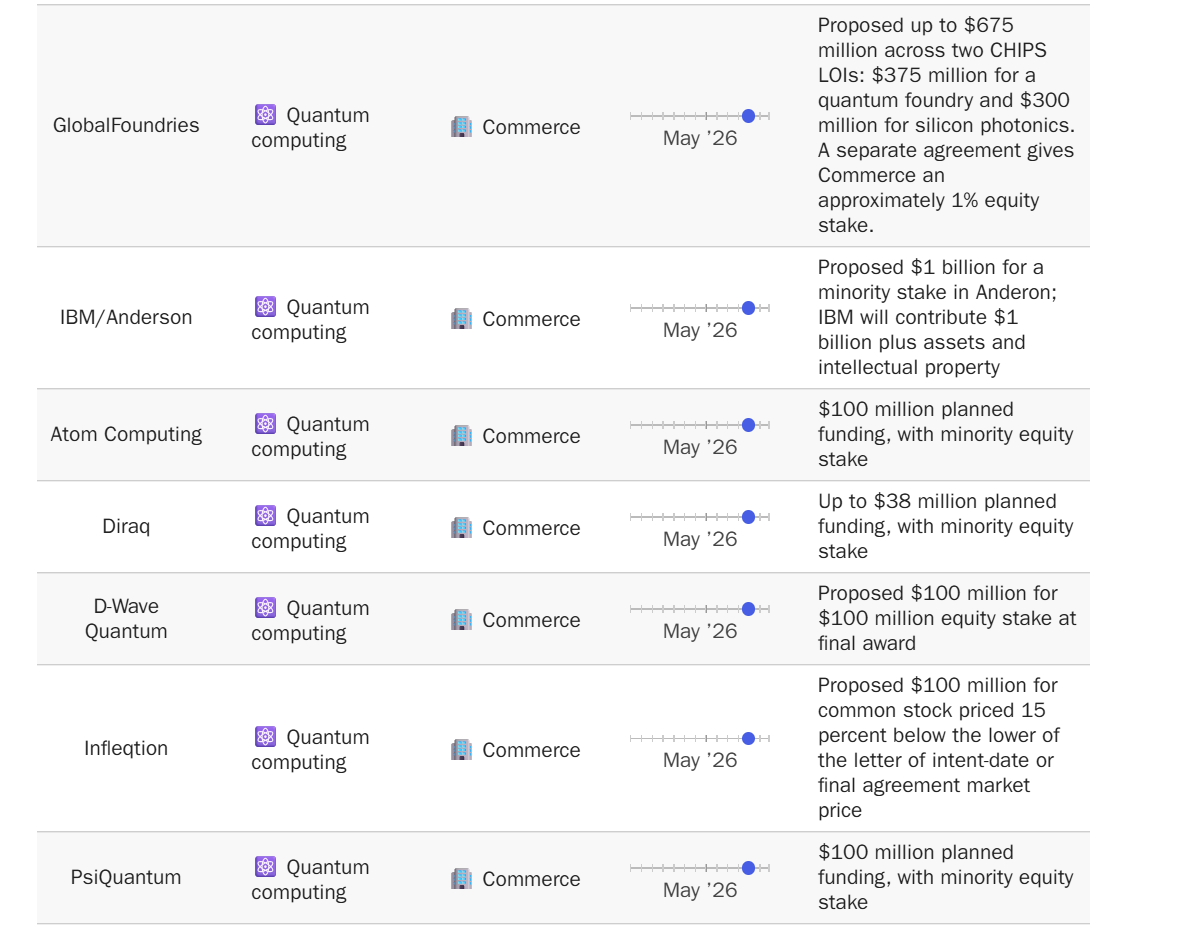Click the building icon in Atom Computing row
The image size is (1200, 925).
click(x=461, y=436)
